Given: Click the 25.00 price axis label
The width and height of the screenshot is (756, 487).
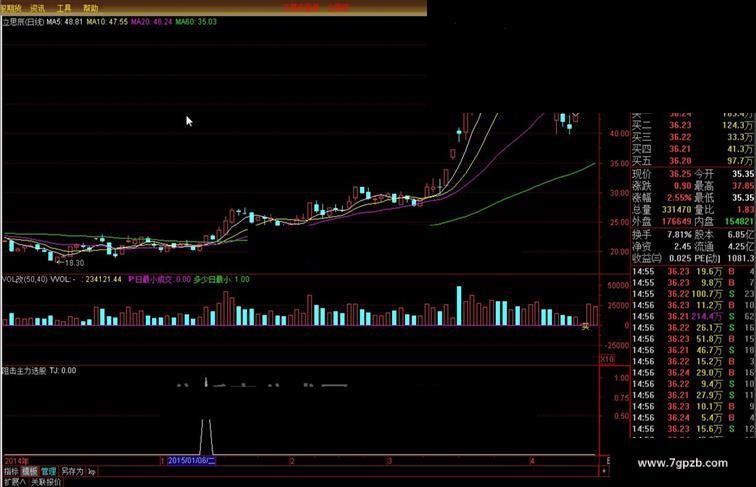Looking at the screenshot, I should tap(619, 222).
